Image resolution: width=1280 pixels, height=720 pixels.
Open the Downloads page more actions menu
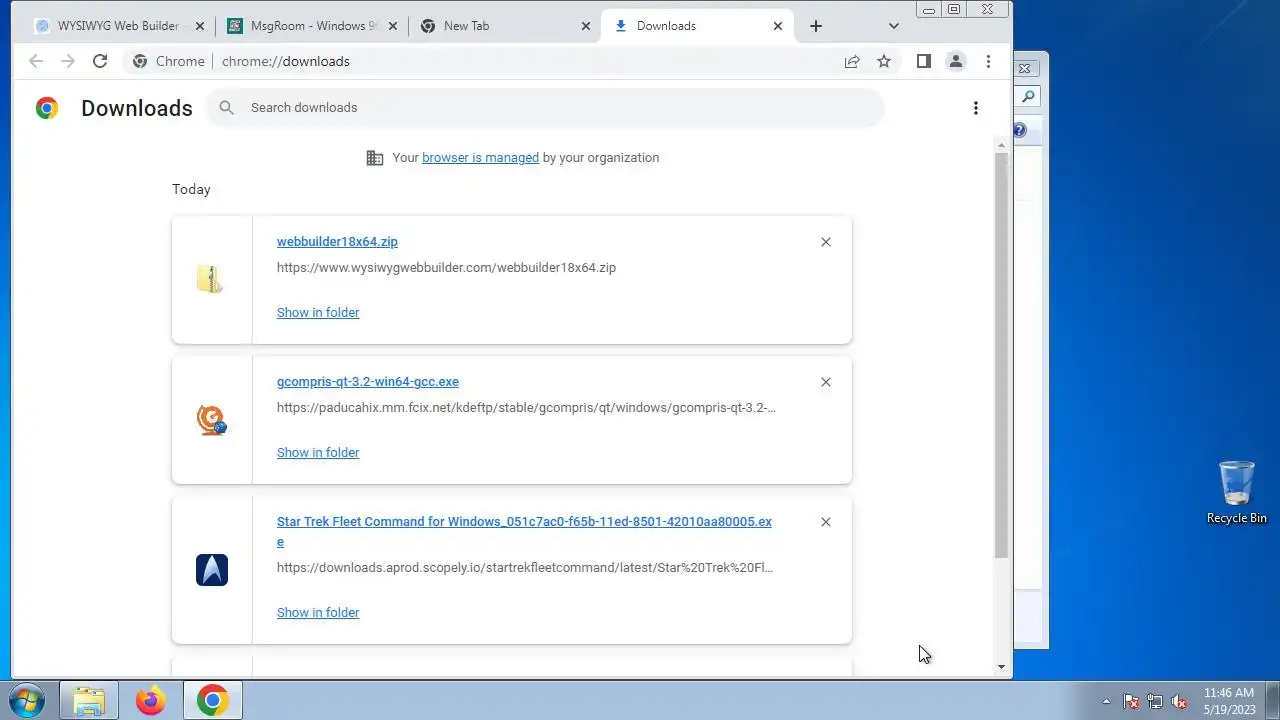pyautogui.click(x=976, y=108)
